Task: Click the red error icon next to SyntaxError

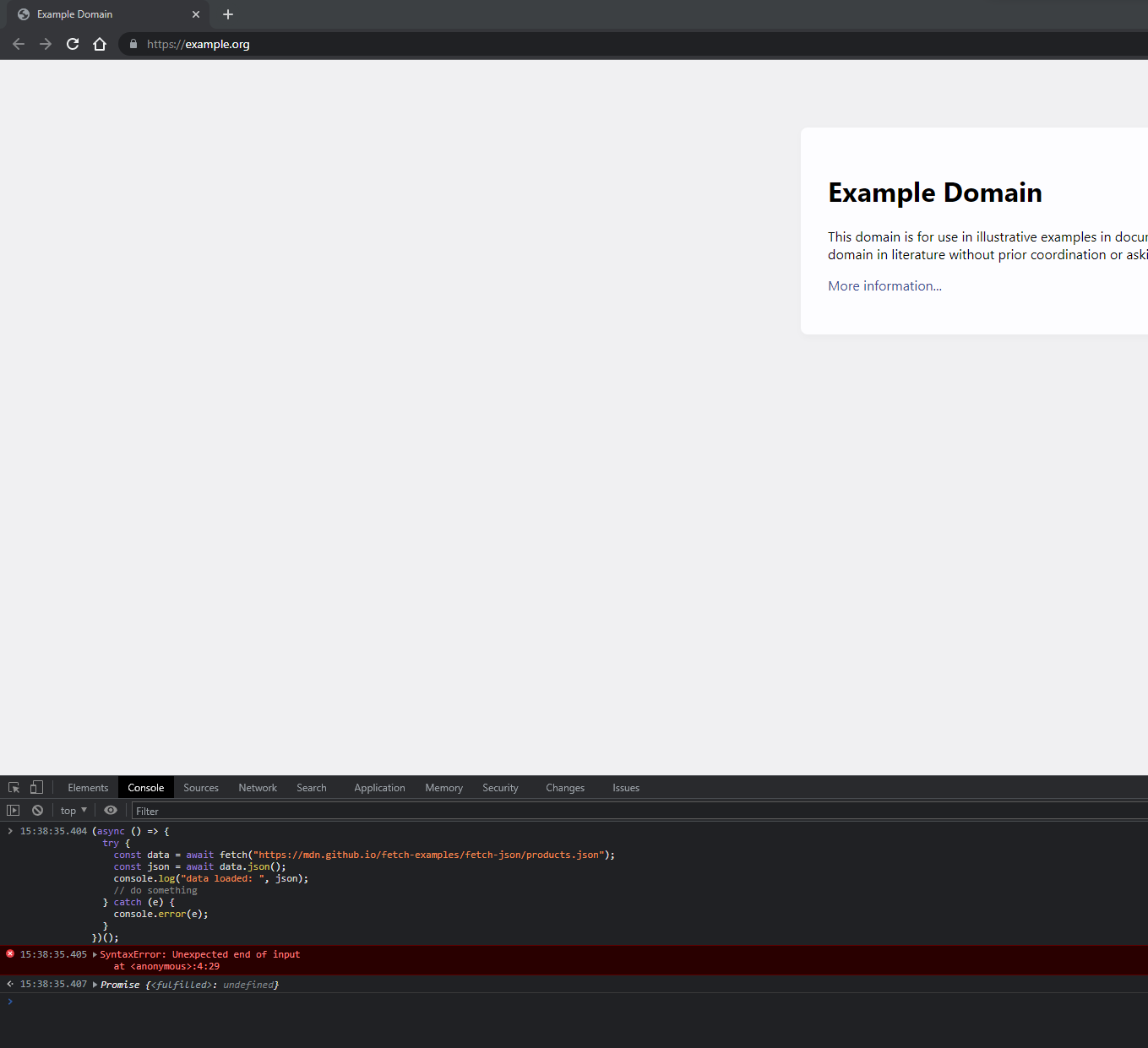Action: click(x=9, y=953)
